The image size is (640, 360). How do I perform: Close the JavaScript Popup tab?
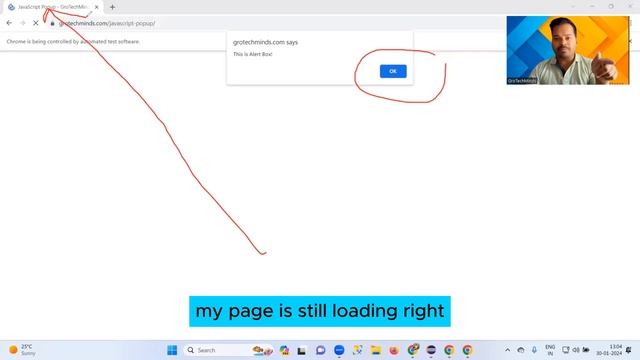97,7
